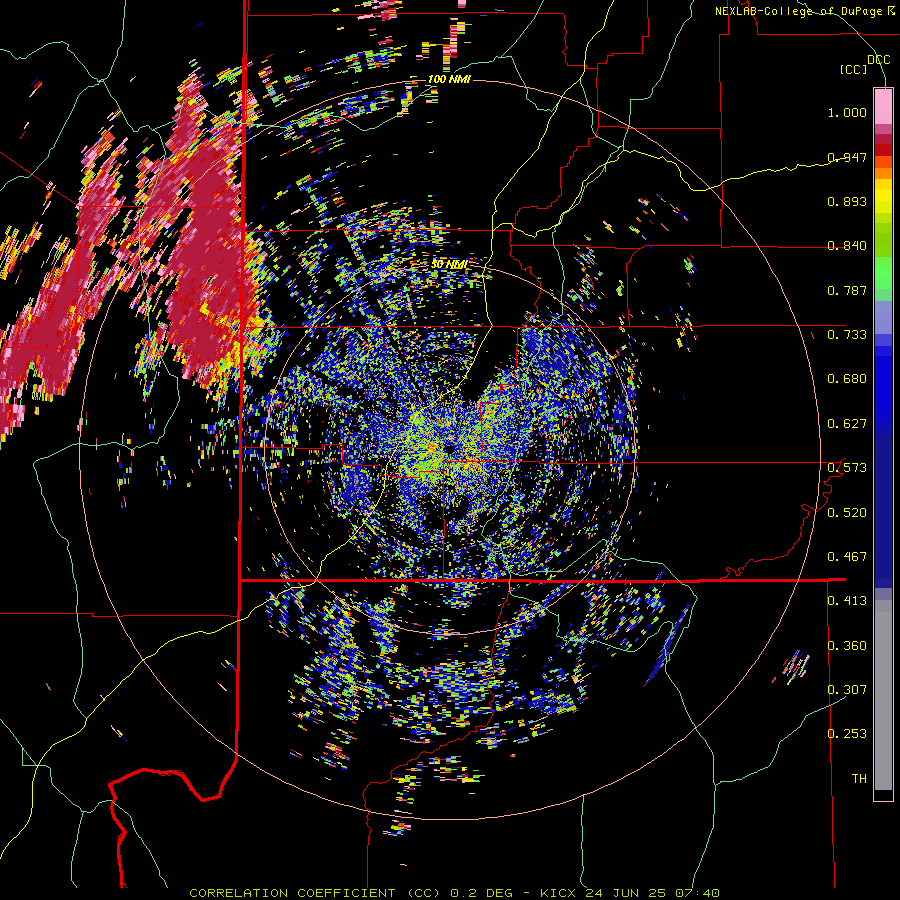Select the 0.840 scale label
The height and width of the screenshot is (900, 900).
coord(847,246)
